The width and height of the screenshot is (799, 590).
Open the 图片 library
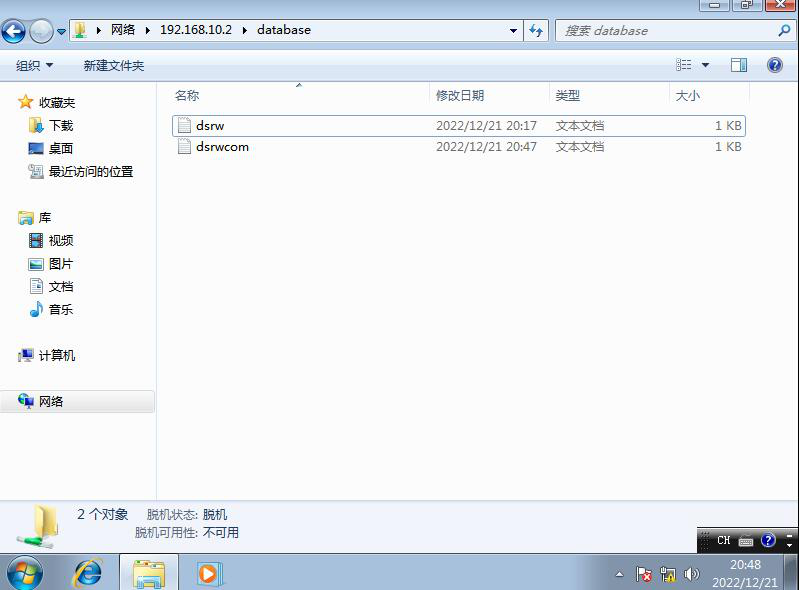tap(61, 263)
